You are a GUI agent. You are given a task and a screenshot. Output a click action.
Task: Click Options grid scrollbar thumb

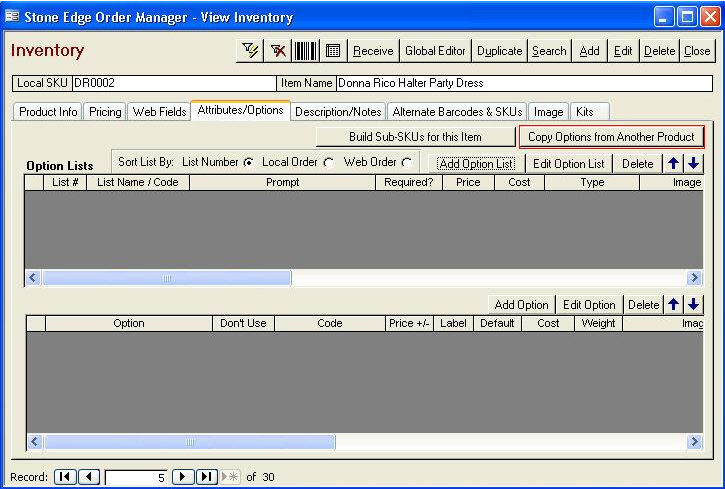189,442
